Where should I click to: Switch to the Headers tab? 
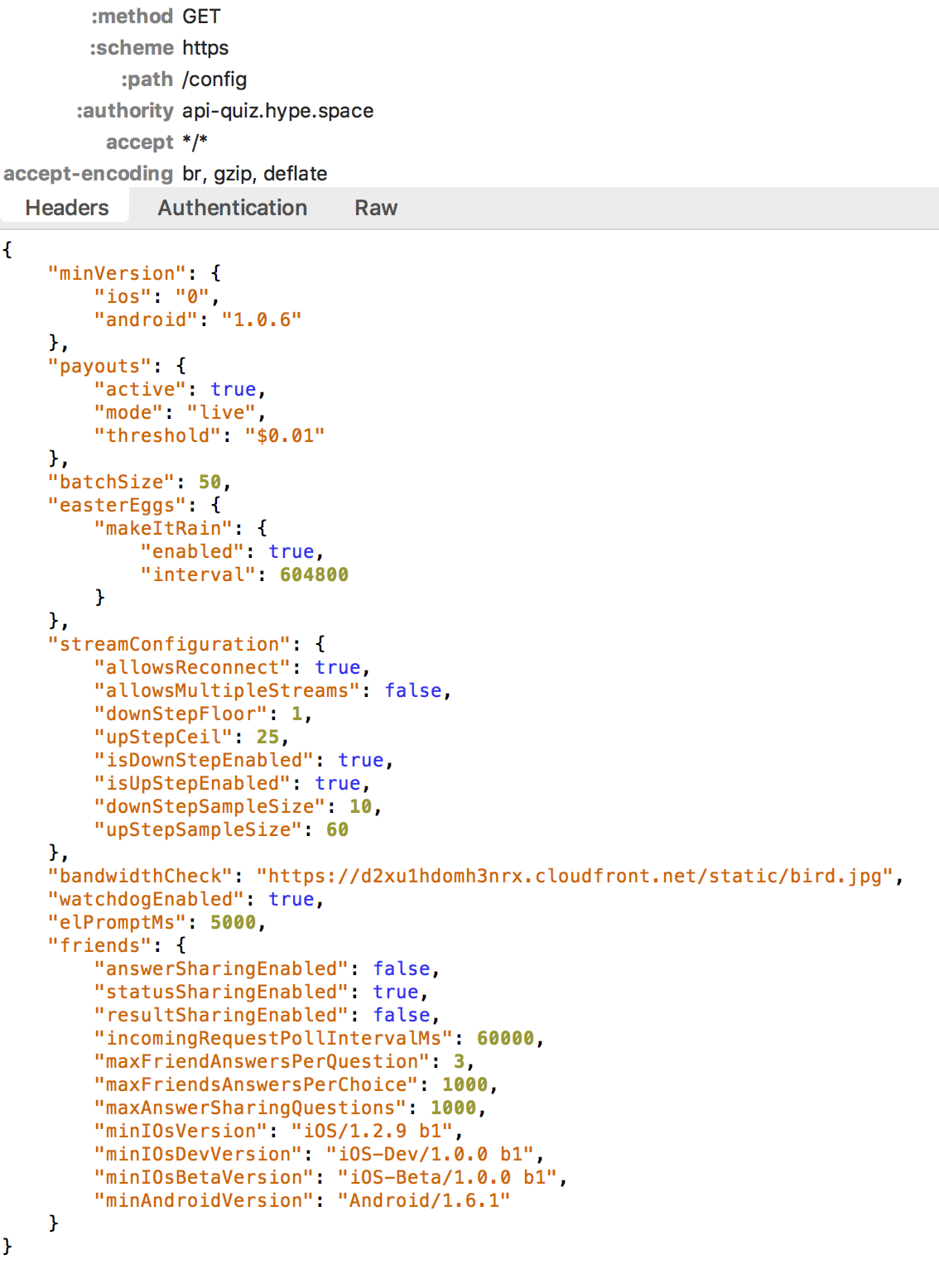tap(66, 208)
